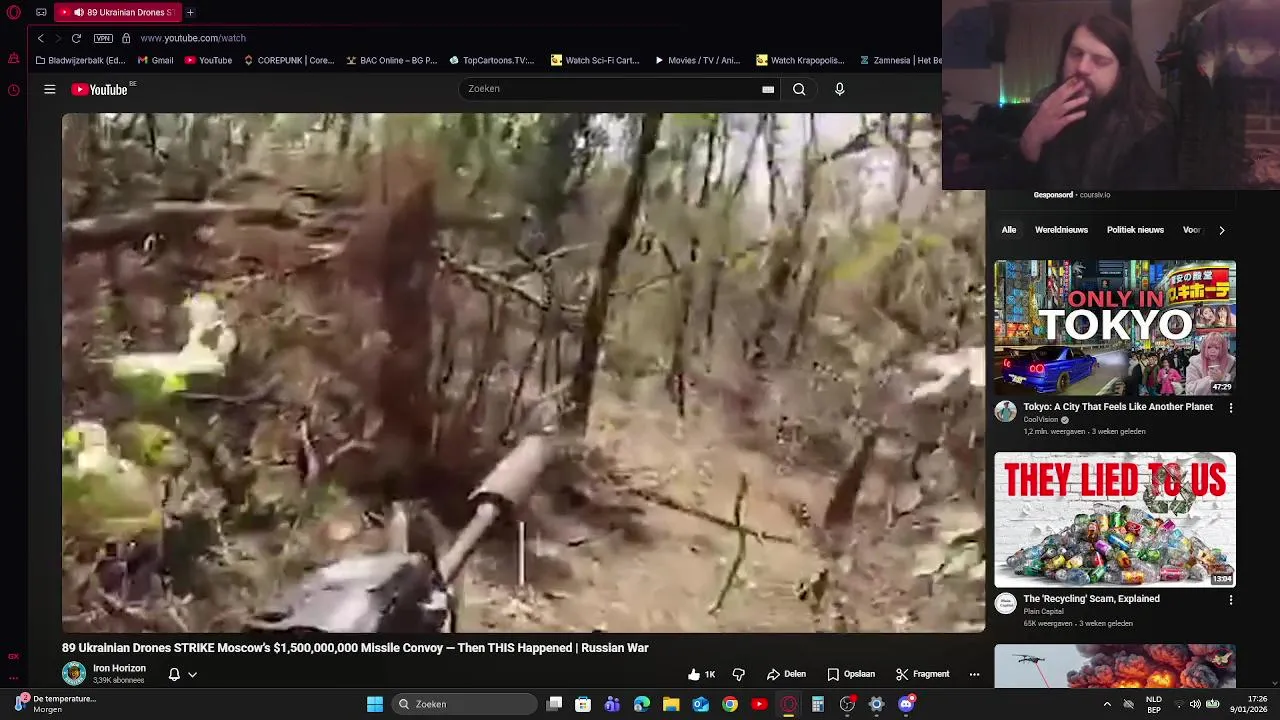Open the TopCartoons.TV bookmark
Image resolution: width=1280 pixels, height=720 pixels.
point(491,60)
